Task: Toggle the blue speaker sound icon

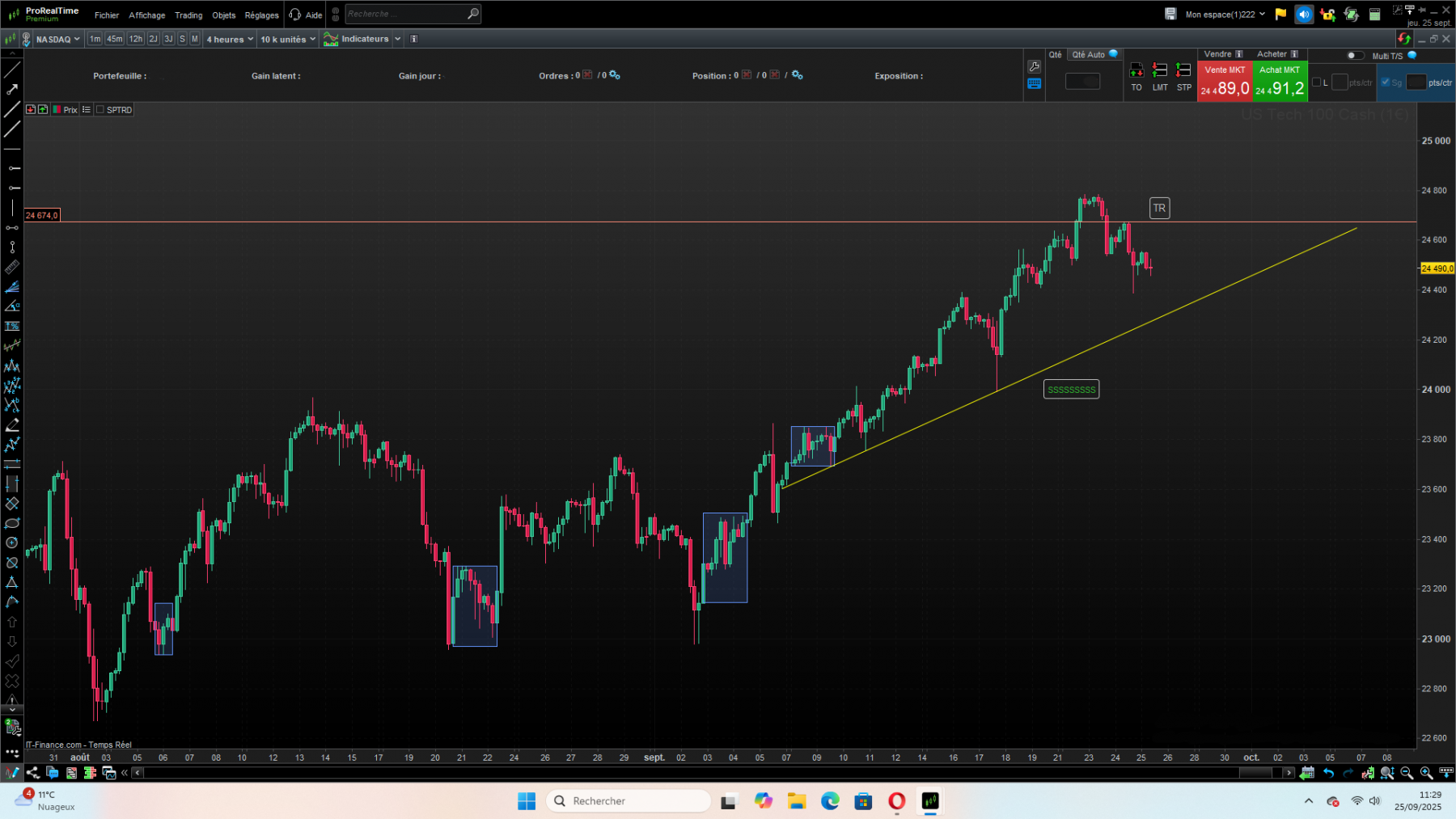Action: point(1304,14)
